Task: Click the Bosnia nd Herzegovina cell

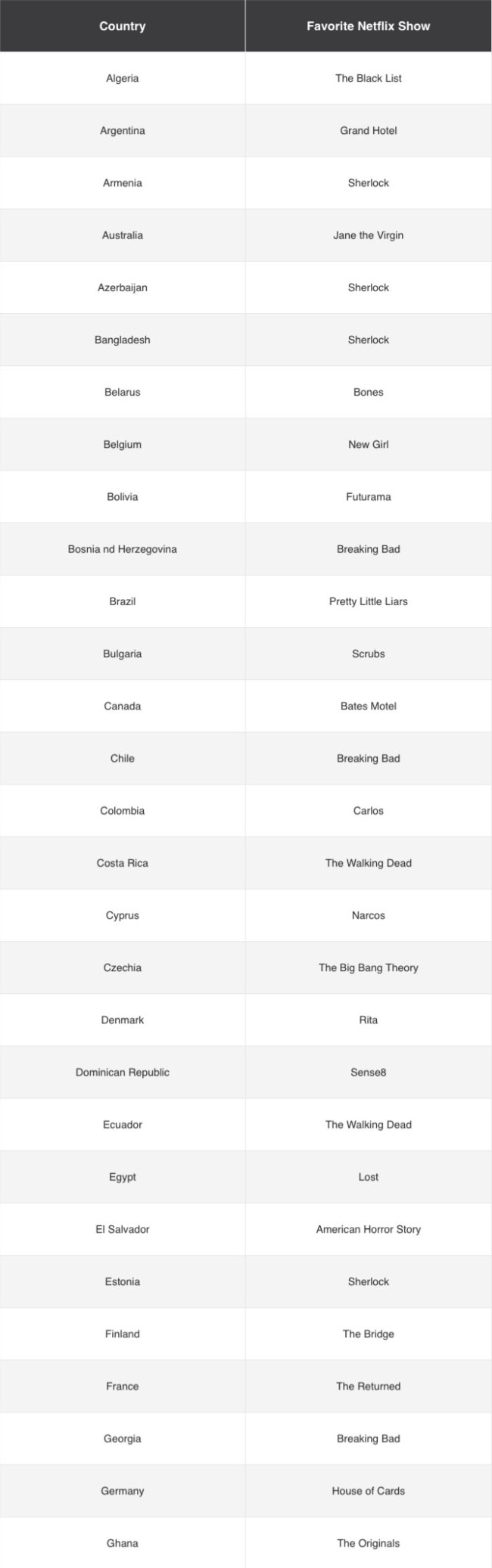Action: pos(123,549)
